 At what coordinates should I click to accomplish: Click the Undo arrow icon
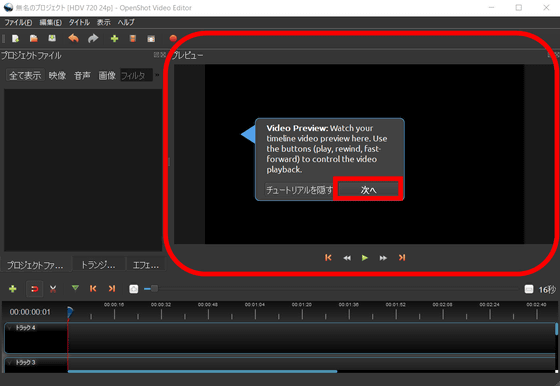tap(74, 38)
